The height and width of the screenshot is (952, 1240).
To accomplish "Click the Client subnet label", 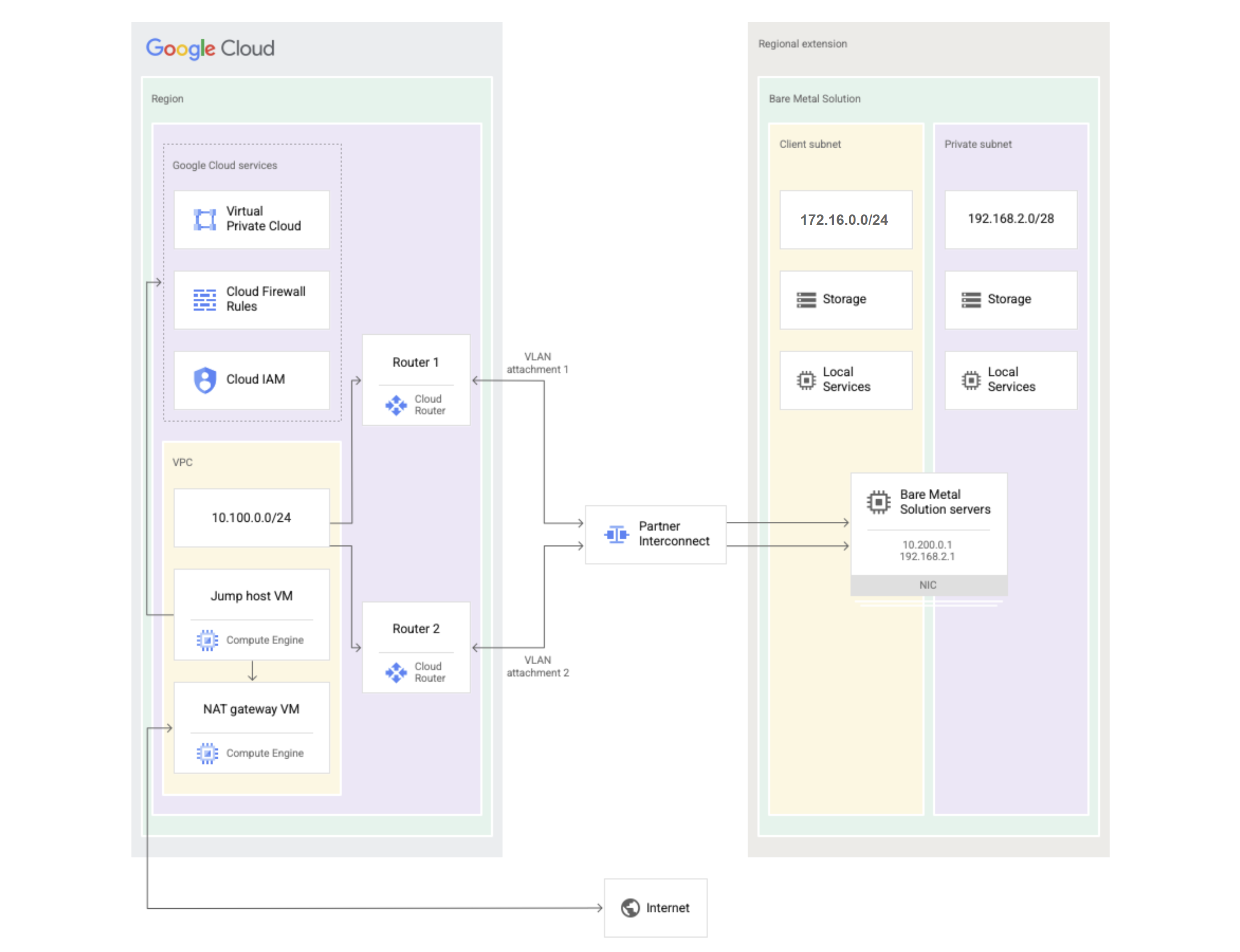I will (x=810, y=144).
